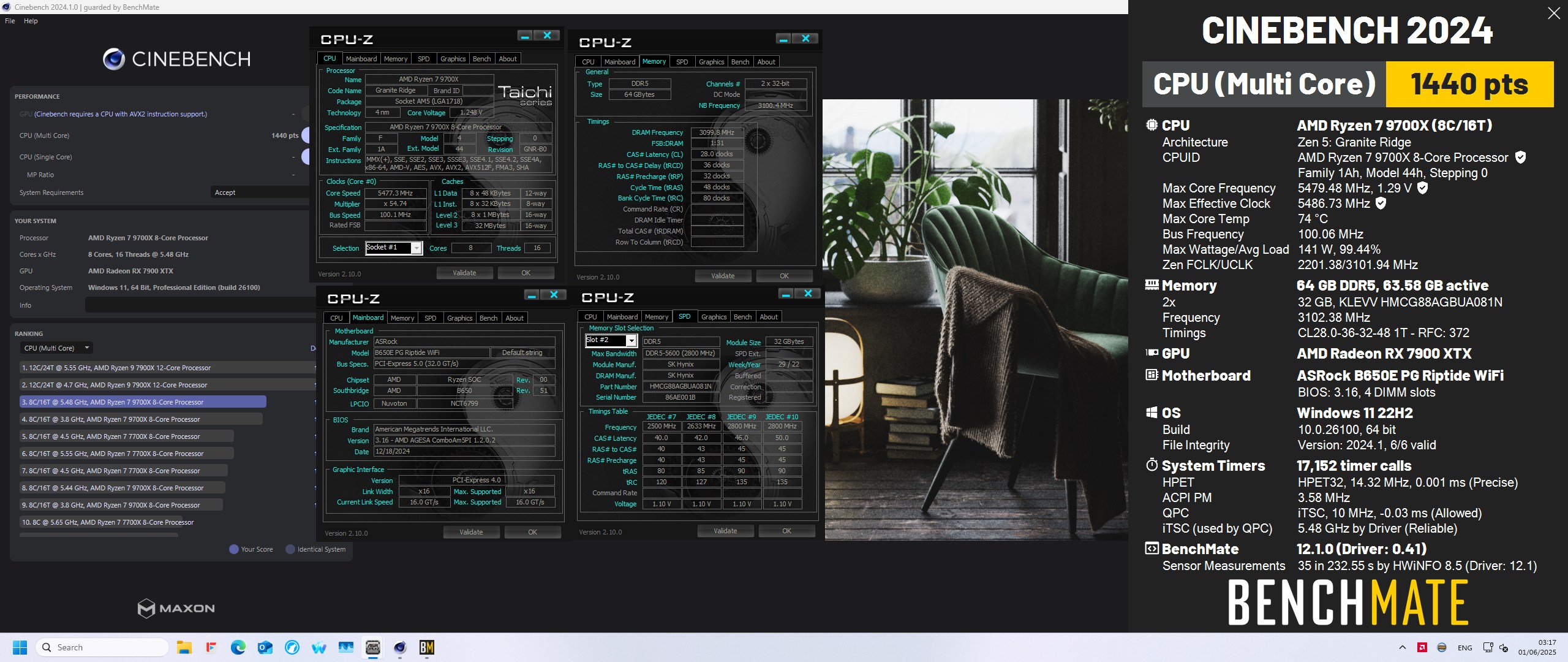1568x662 pixels.
Task: Select ranking row 10 8C @ 5.65 GHz
Action: coord(107,522)
